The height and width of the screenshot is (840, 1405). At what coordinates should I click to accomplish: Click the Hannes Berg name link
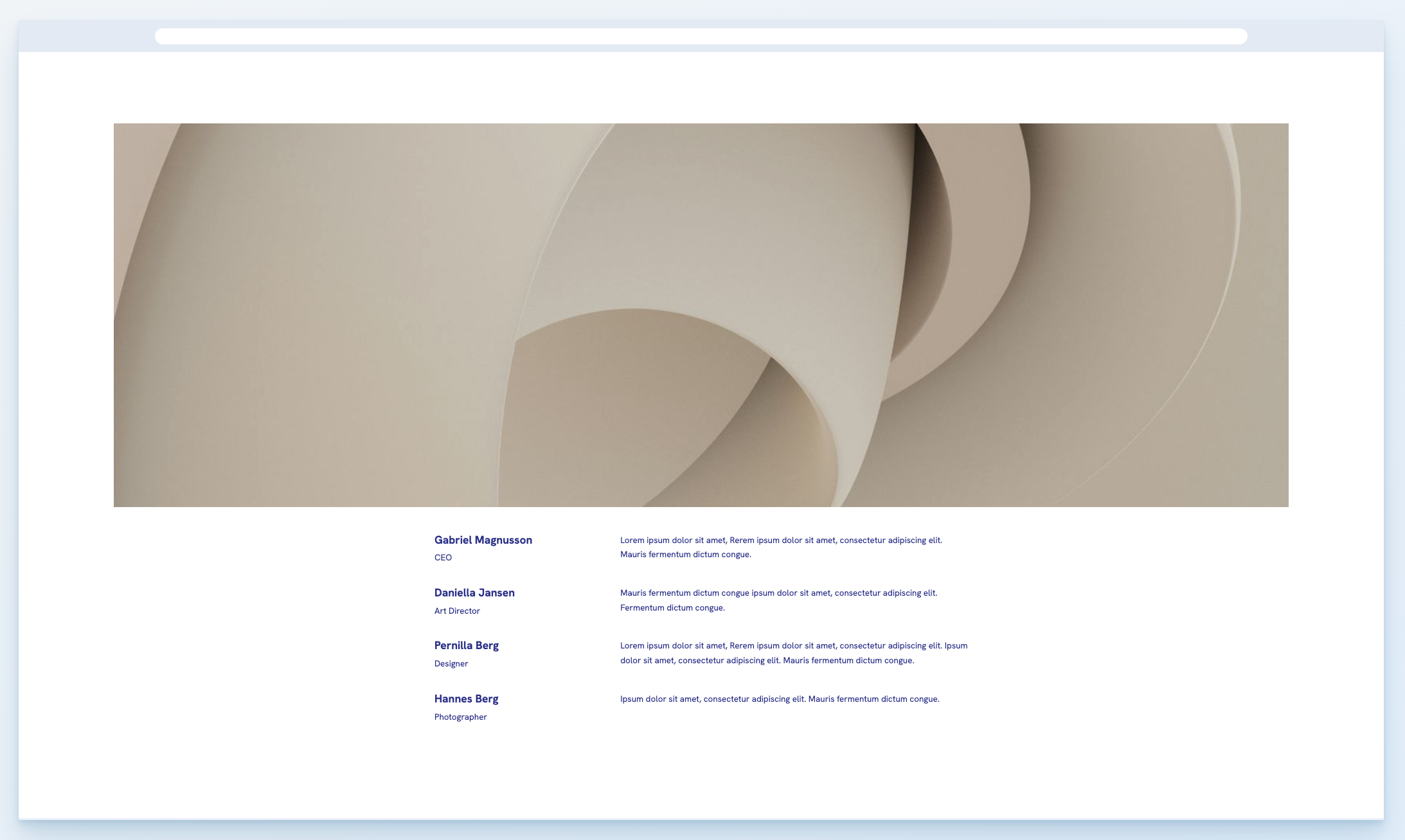tap(466, 699)
